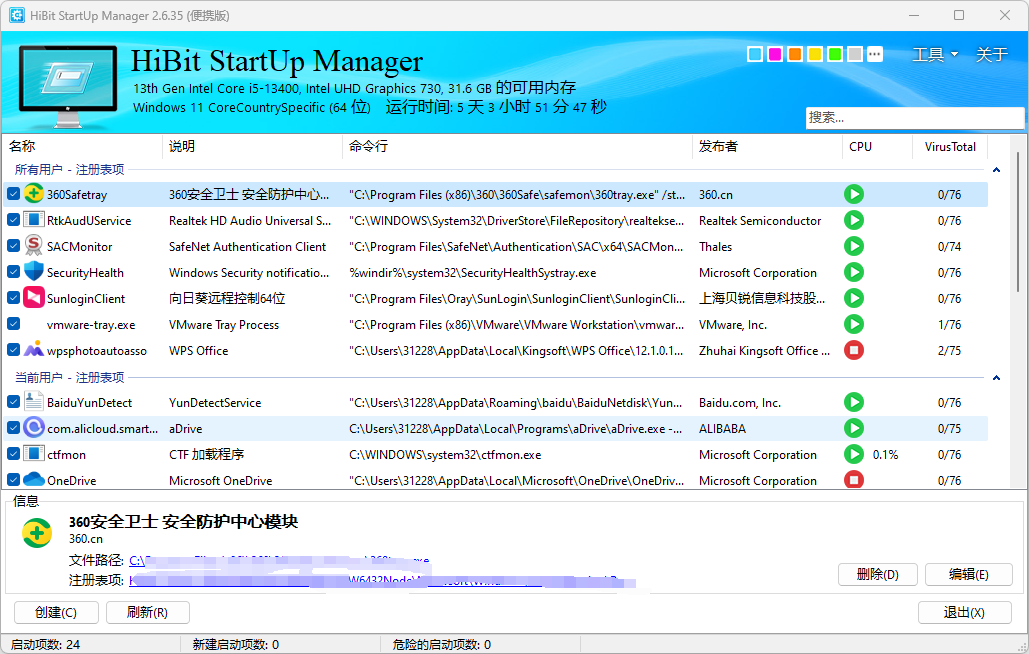Click green running status icon for 360Safetray
This screenshot has width=1029, height=654.
(854, 194)
